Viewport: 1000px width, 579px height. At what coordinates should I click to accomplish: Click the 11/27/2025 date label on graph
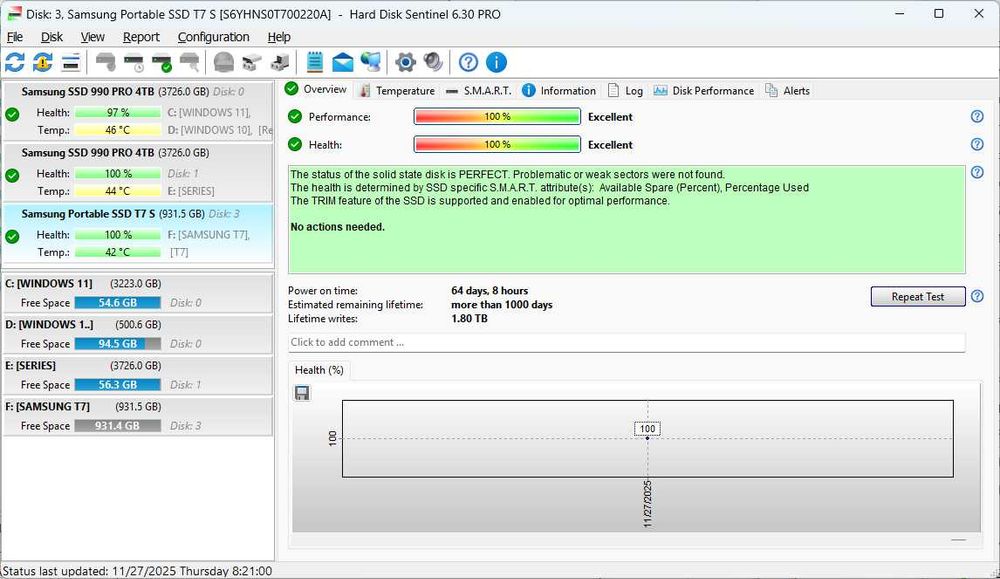[647, 504]
